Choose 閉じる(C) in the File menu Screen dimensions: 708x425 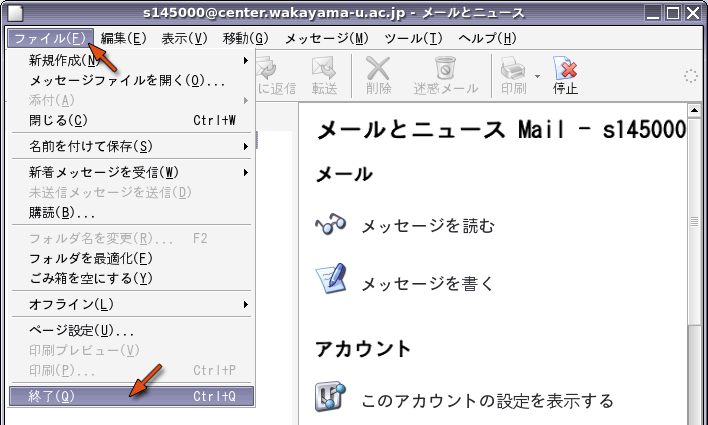(131, 120)
